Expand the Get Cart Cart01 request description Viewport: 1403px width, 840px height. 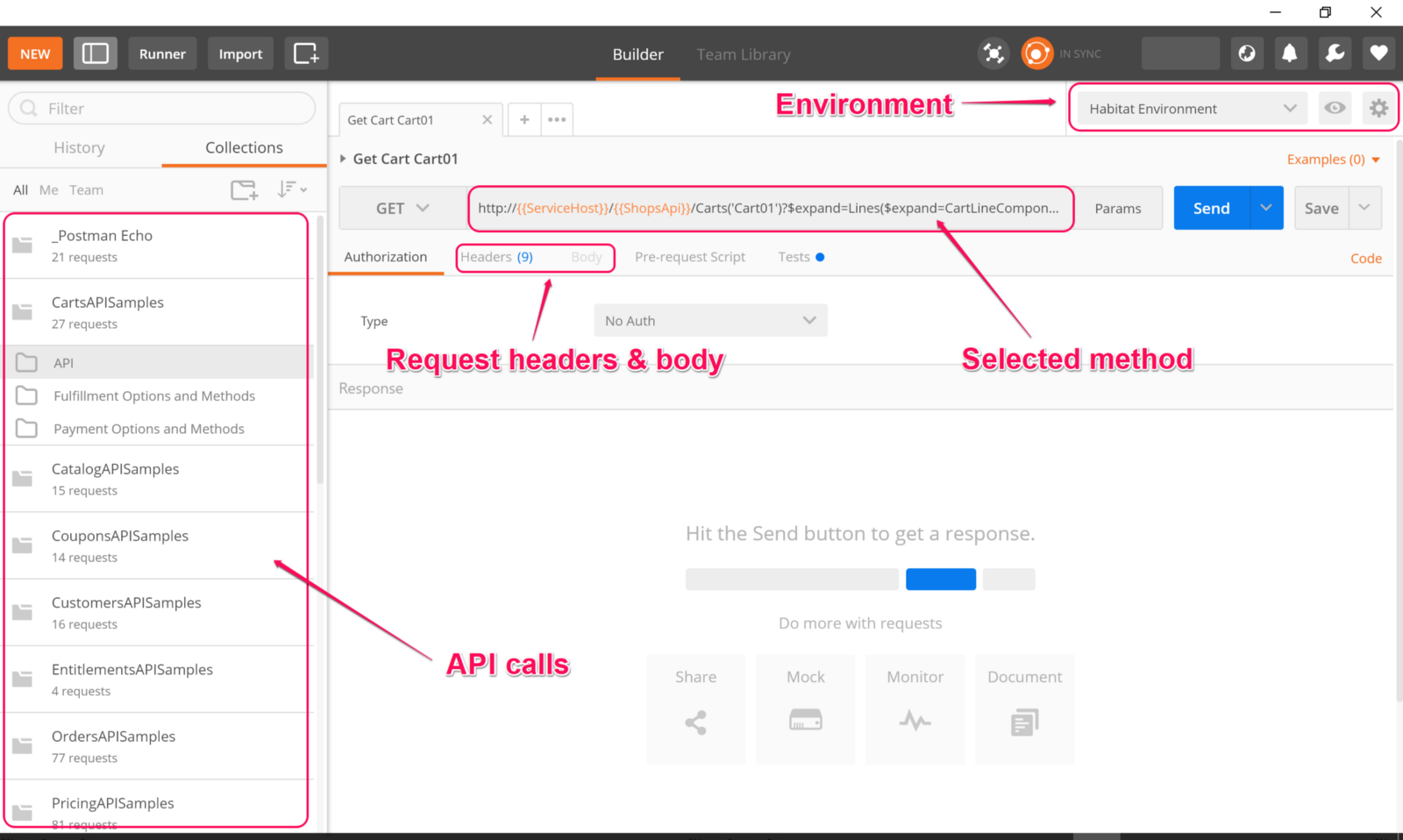point(343,159)
